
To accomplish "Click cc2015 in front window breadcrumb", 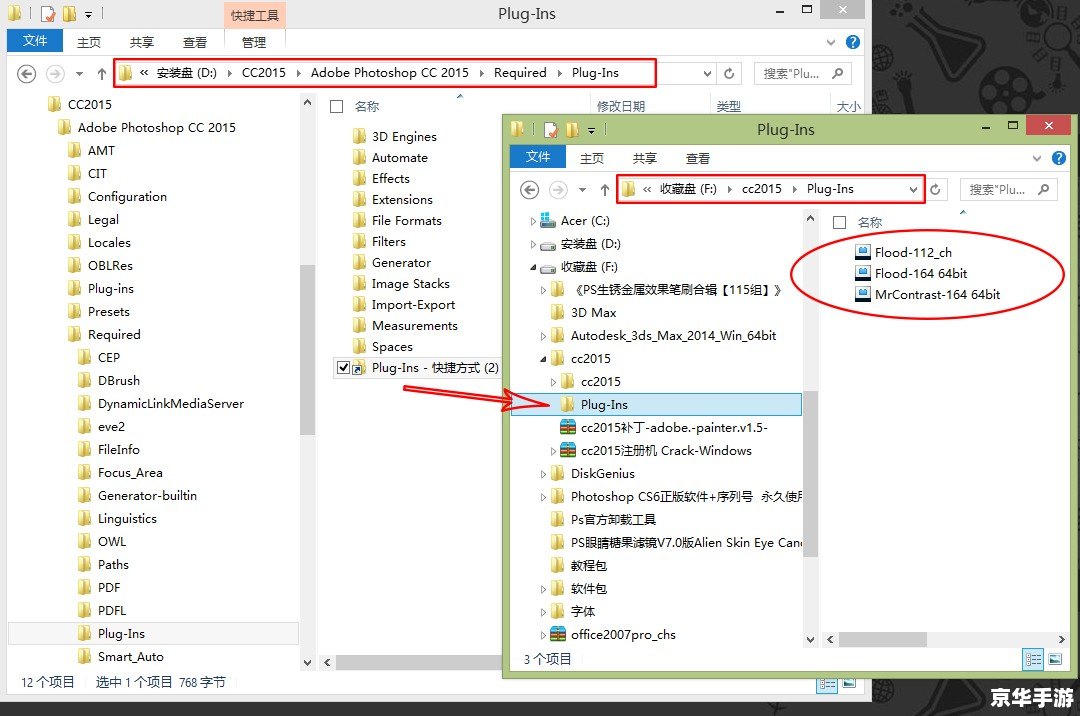I will click(x=761, y=189).
